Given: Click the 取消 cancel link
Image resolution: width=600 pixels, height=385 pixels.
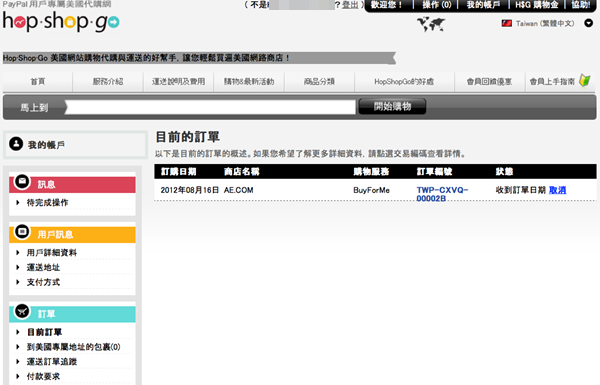Looking at the screenshot, I should click(557, 190).
